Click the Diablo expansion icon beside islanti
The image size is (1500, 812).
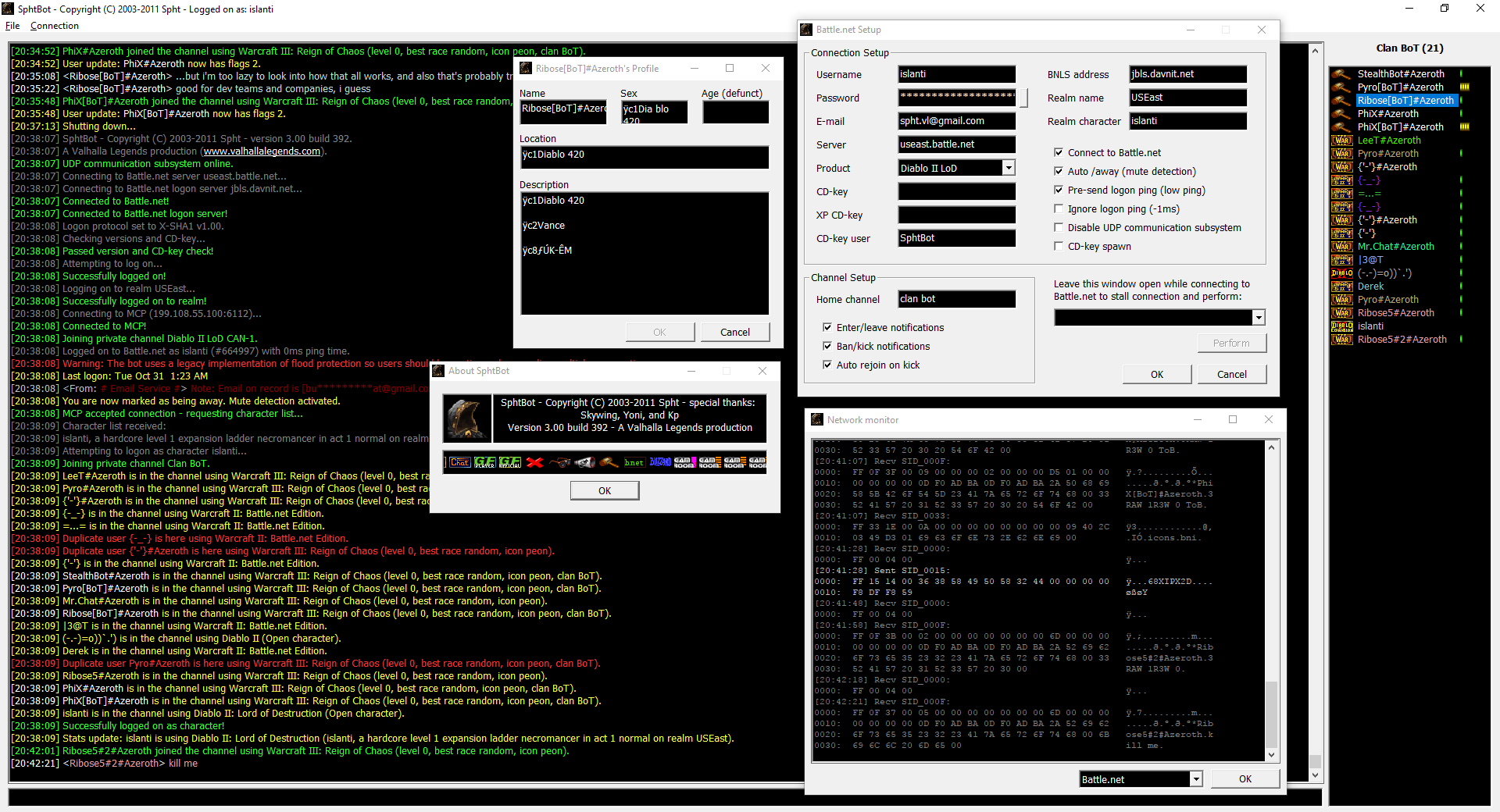point(1342,326)
